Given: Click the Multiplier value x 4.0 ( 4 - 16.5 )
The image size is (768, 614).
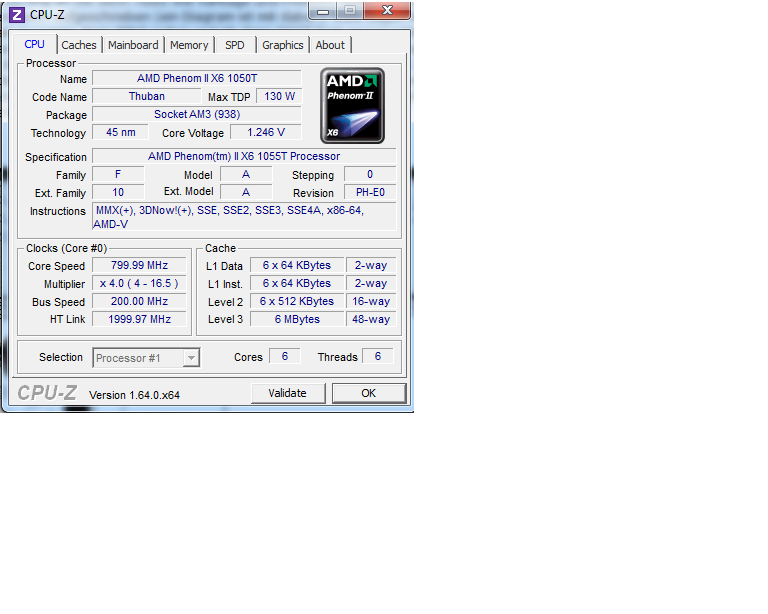Looking at the screenshot, I should pyautogui.click(x=139, y=283).
